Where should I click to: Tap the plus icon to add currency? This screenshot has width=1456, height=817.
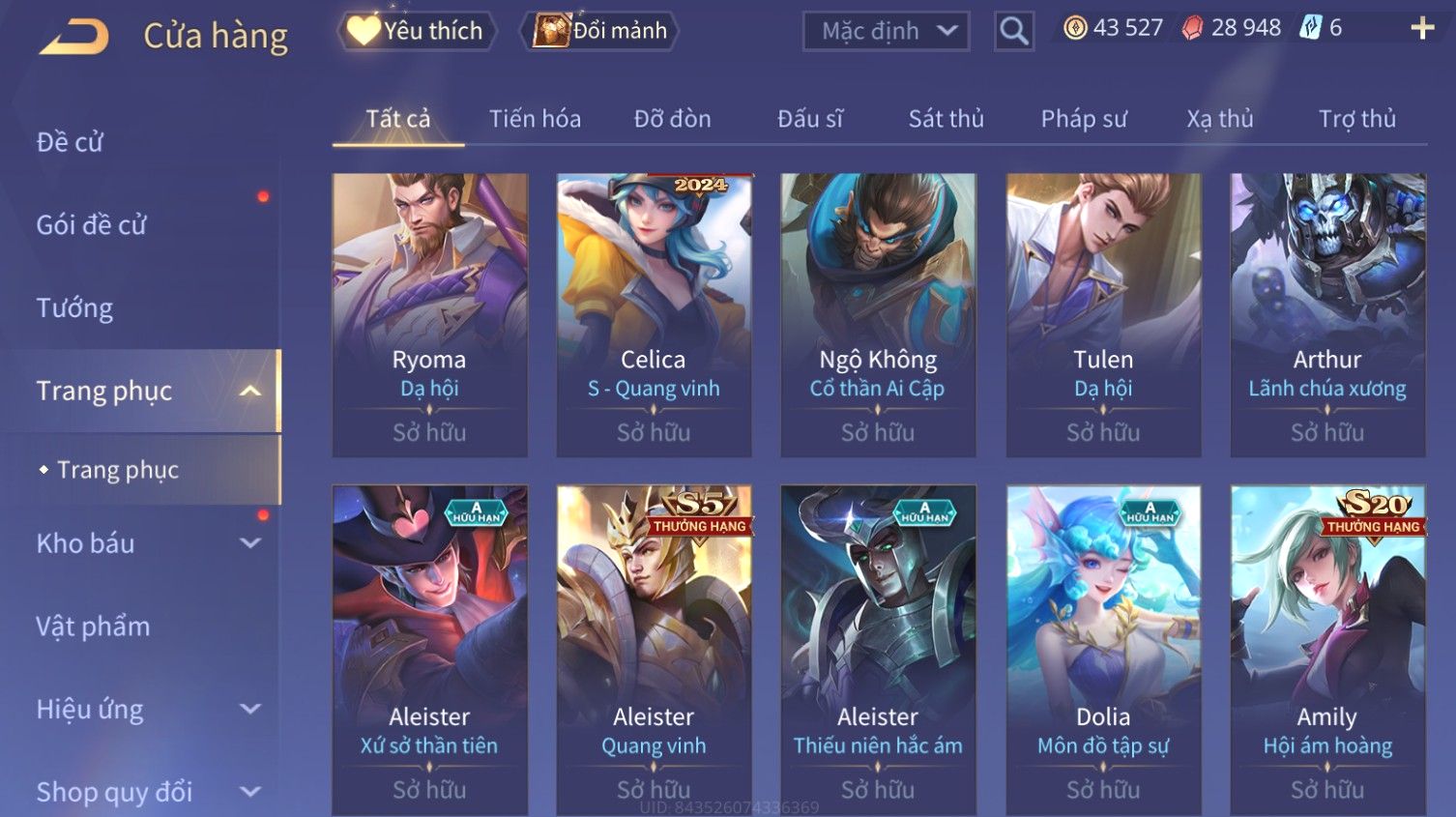point(1422,28)
